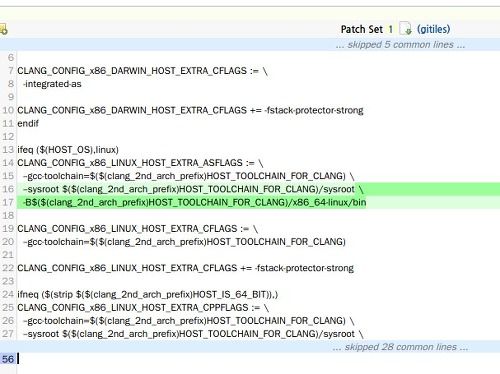Click line number 6 in gutter
The height and width of the screenshot is (374, 500).
pos(11,58)
